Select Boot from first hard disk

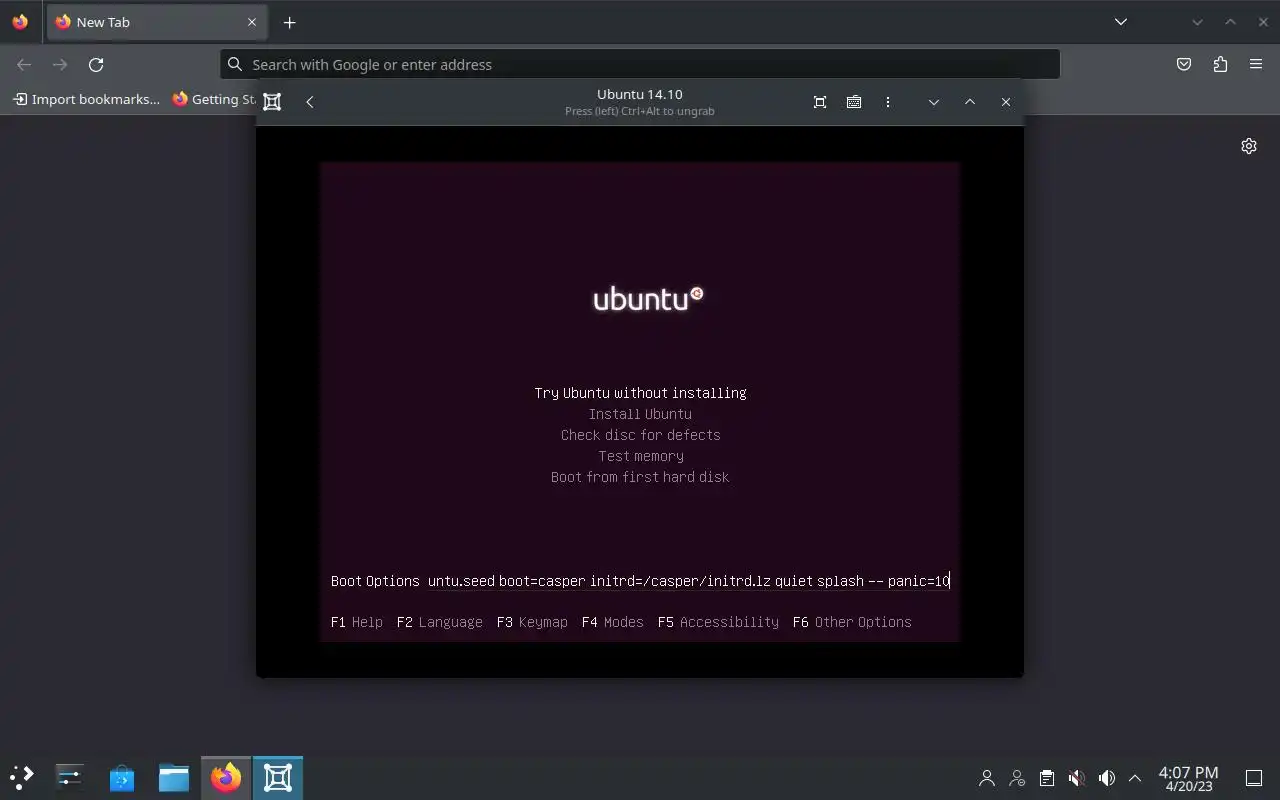(640, 477)
